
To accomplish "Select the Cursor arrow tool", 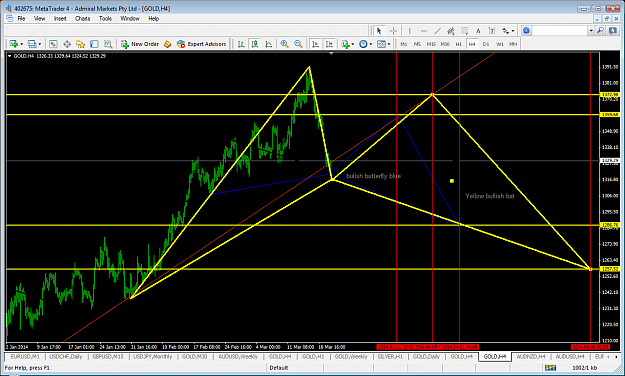I will (x=379, y=31).
